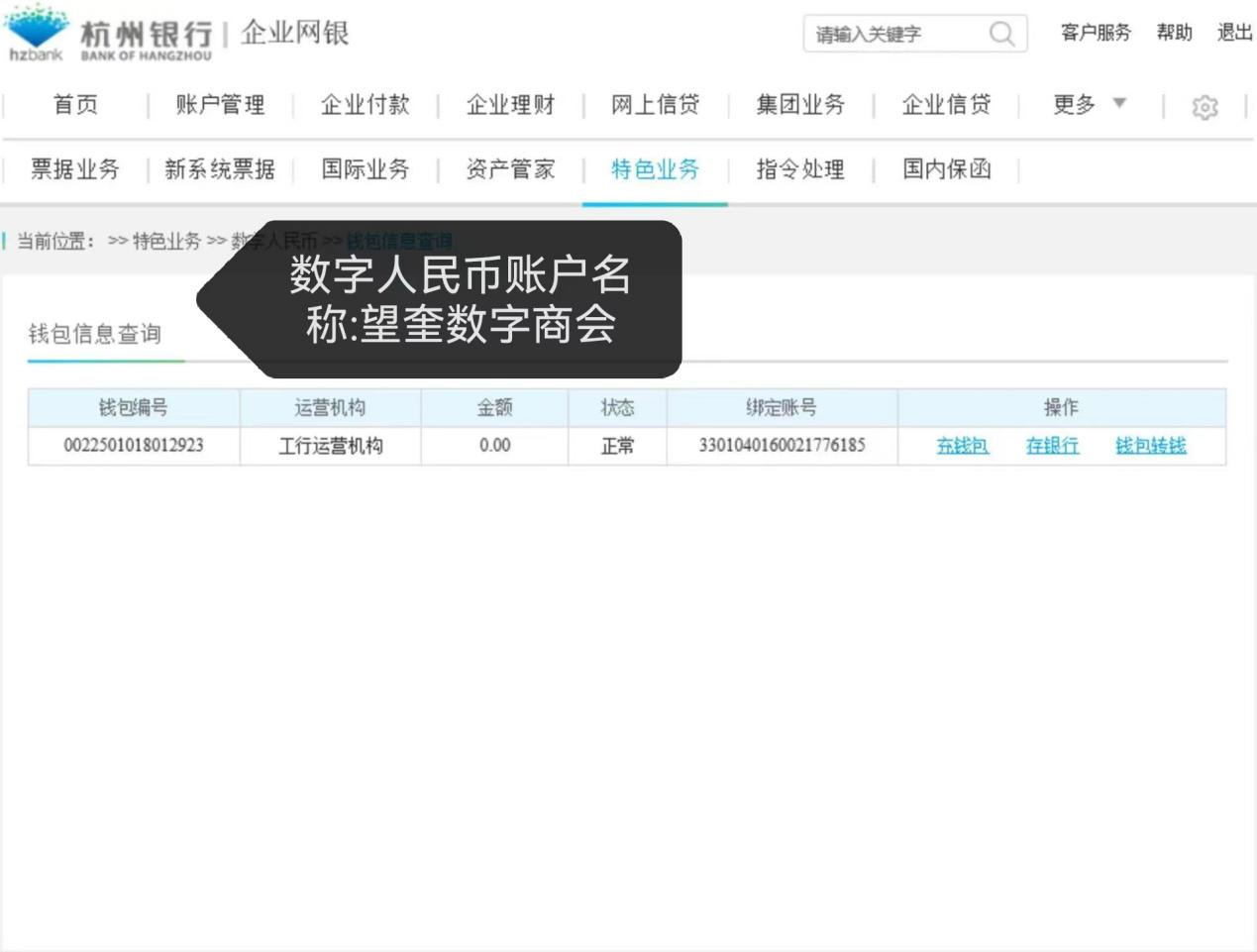Open 网上信贷 menu
The height and width of the screenshot is (952, 1257).
[656, 105]
